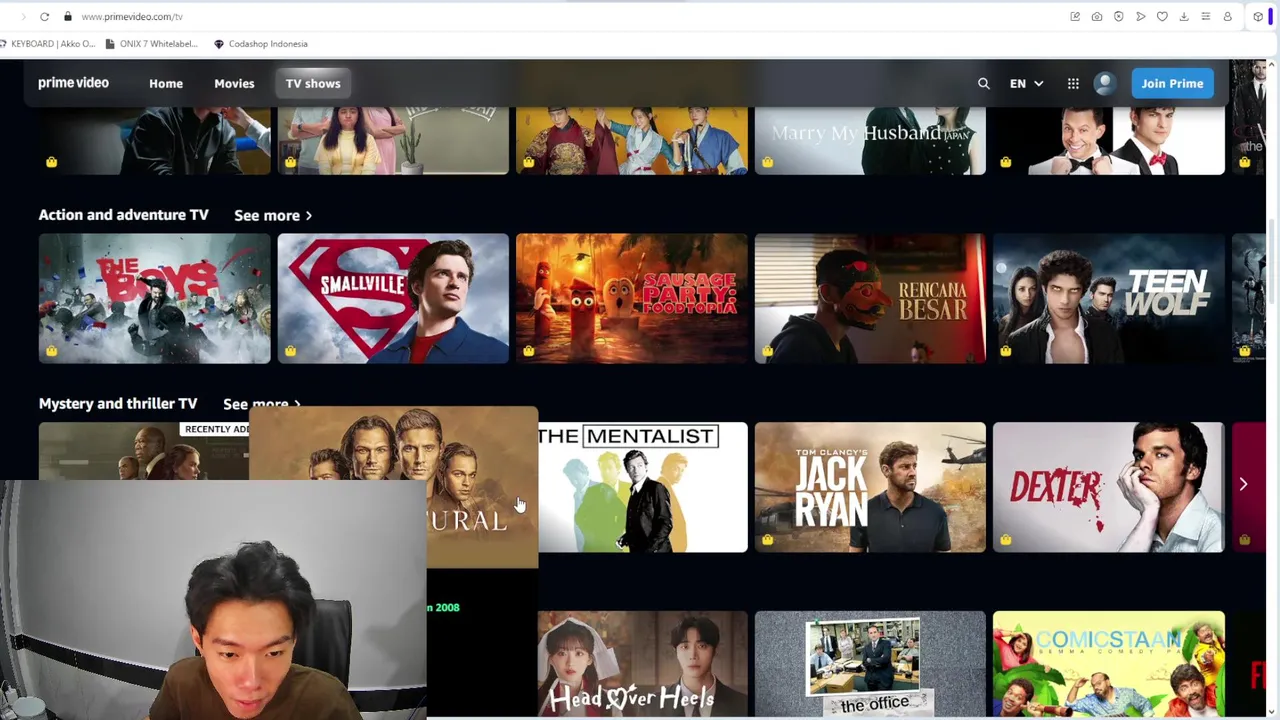
Task: Open the Teen Wolf thumbnail
Action: tap(1108, 298)
